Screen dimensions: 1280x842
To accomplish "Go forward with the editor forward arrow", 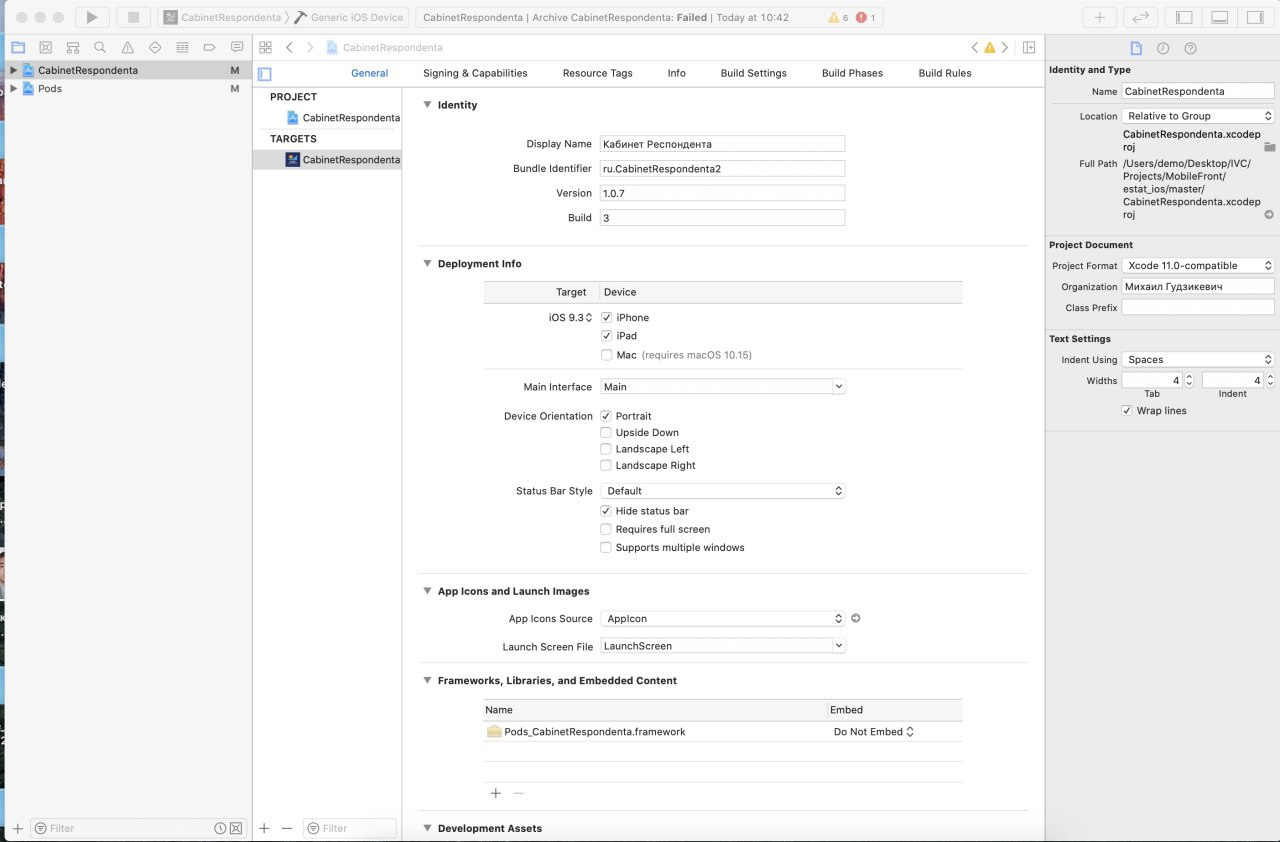I will [x=310, y=47].
